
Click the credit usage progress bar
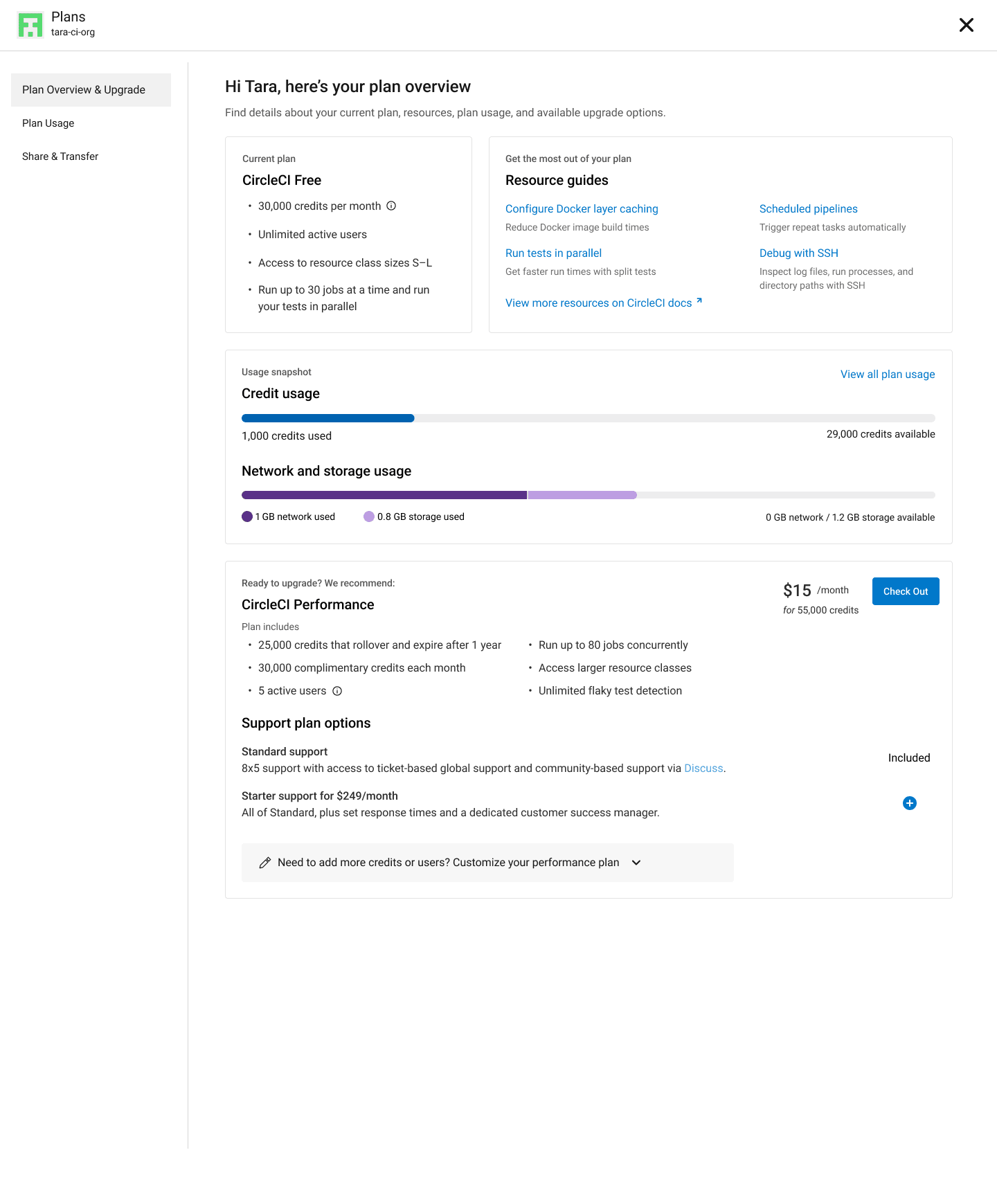click(588, 418)
